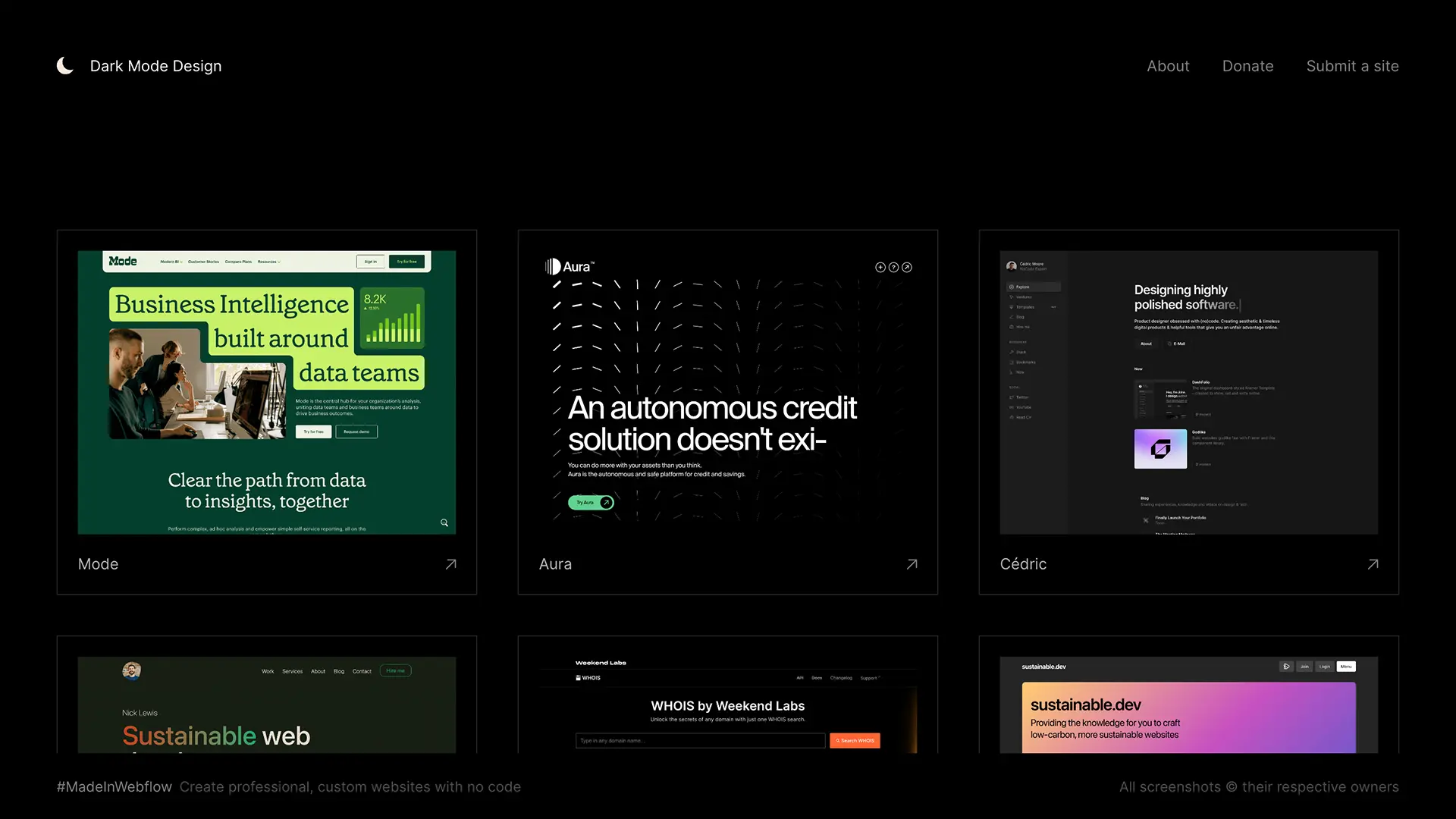Click the crescent moon logo icon

(x=65, y=66)
